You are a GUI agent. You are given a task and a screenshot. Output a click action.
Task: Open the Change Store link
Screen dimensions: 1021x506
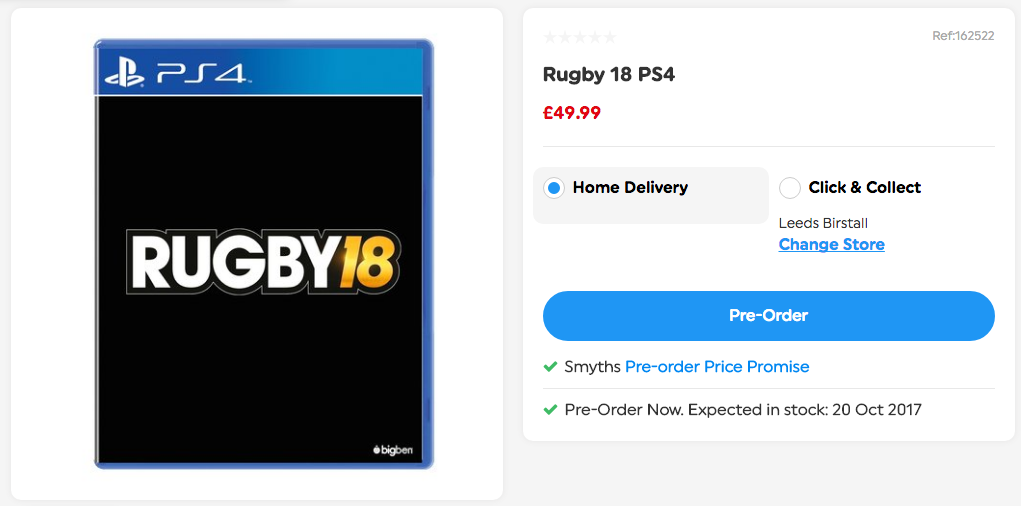(831, 245)
